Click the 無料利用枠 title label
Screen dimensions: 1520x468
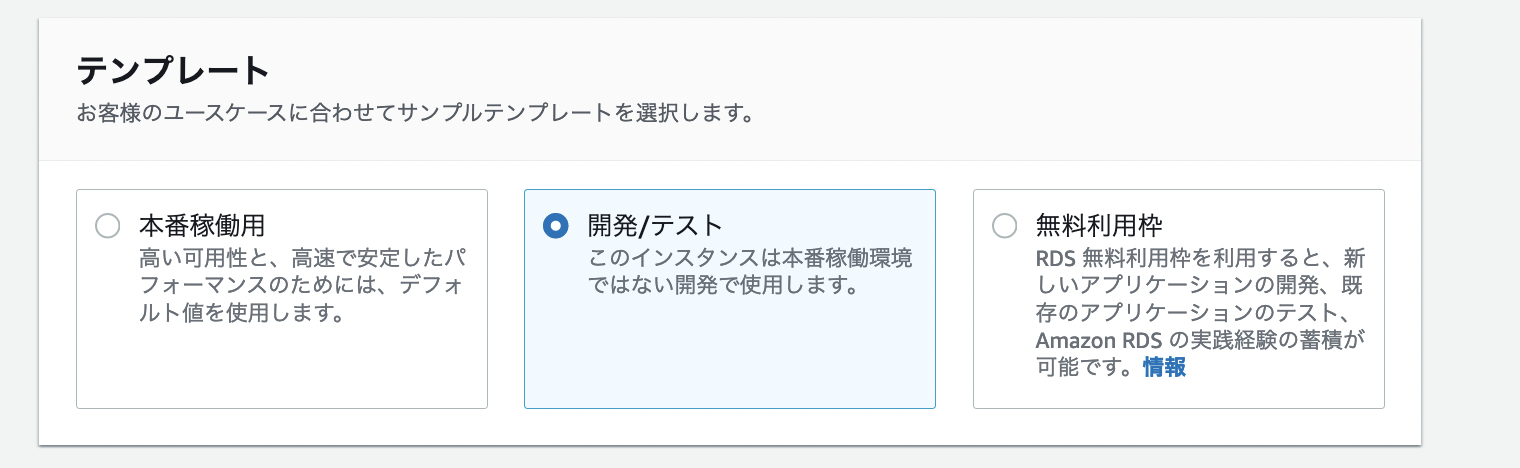pos(1099,226)
